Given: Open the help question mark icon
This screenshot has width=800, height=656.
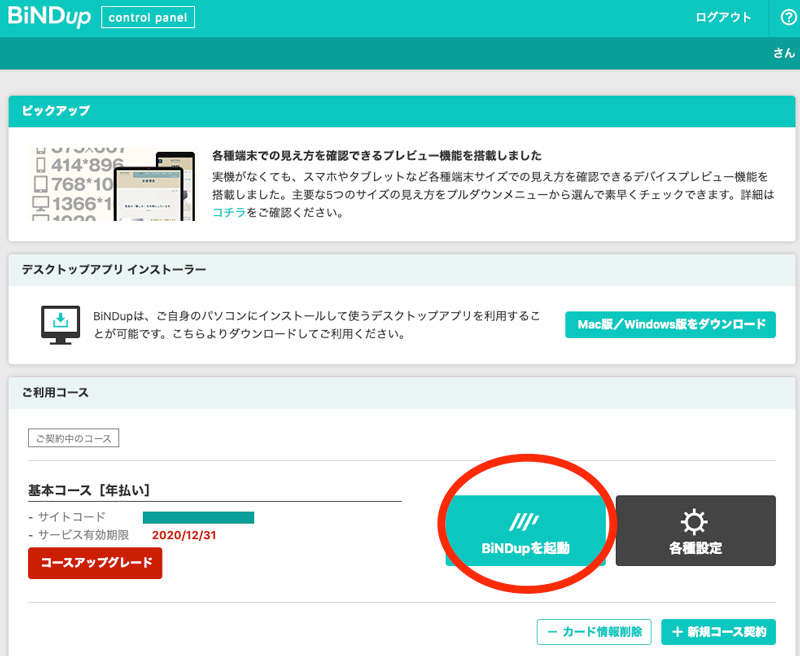Looking at the screenshot, I should point(788,17).
